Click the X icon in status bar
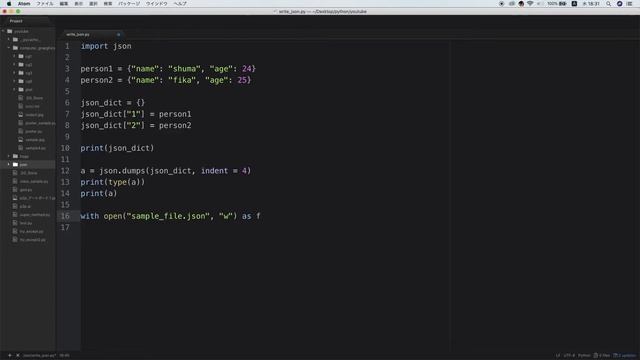Viewport: 640px width, 360px height. [x=18, y=356]
